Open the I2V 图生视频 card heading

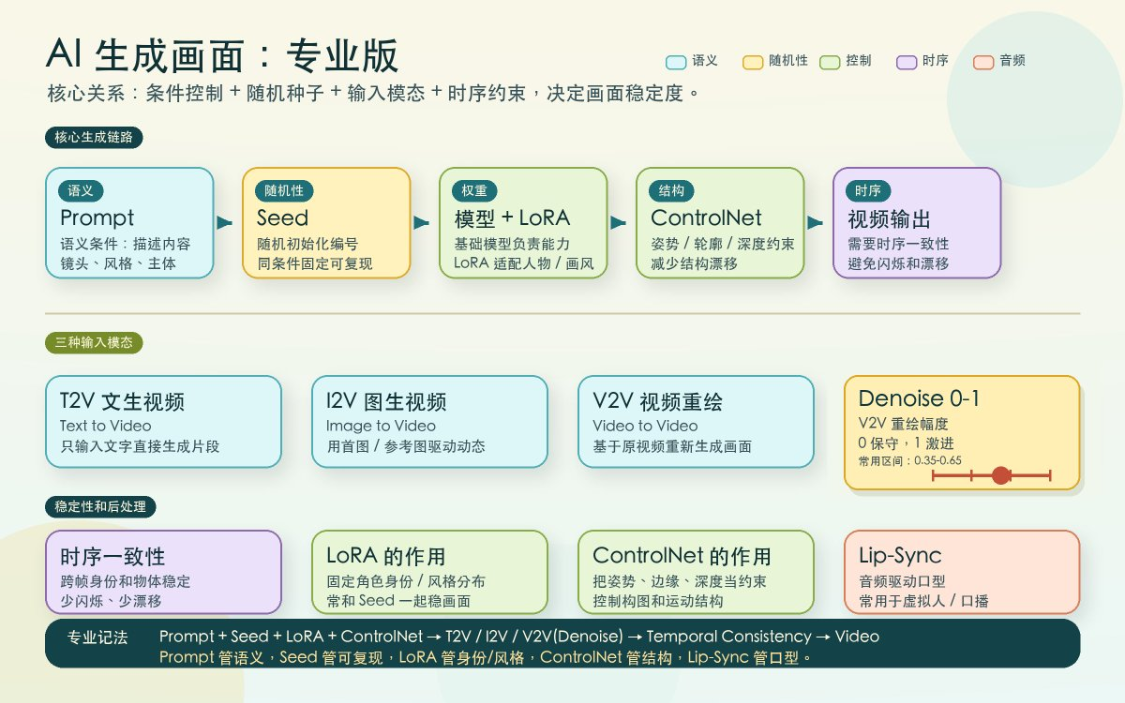(x=386, y=401)
